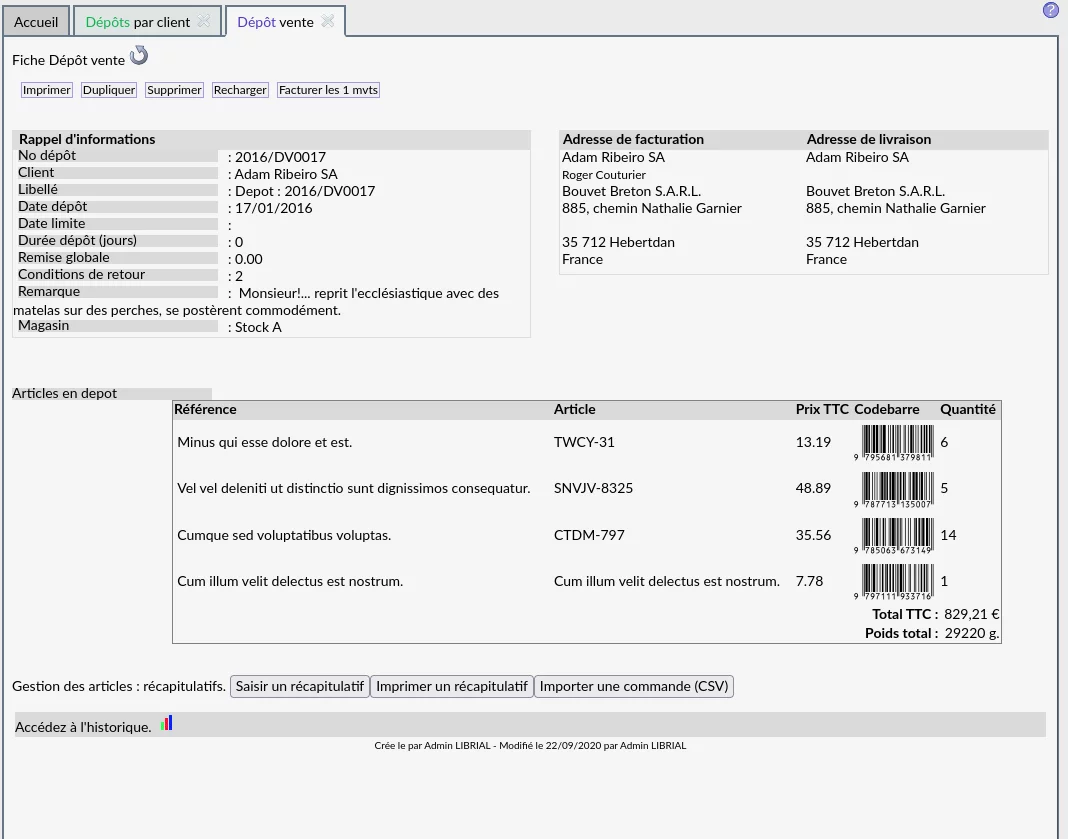Click row Vel vel deleniti ut distinctio
This screenshot has height=839, width=1068.
click(x=586, y=489)
